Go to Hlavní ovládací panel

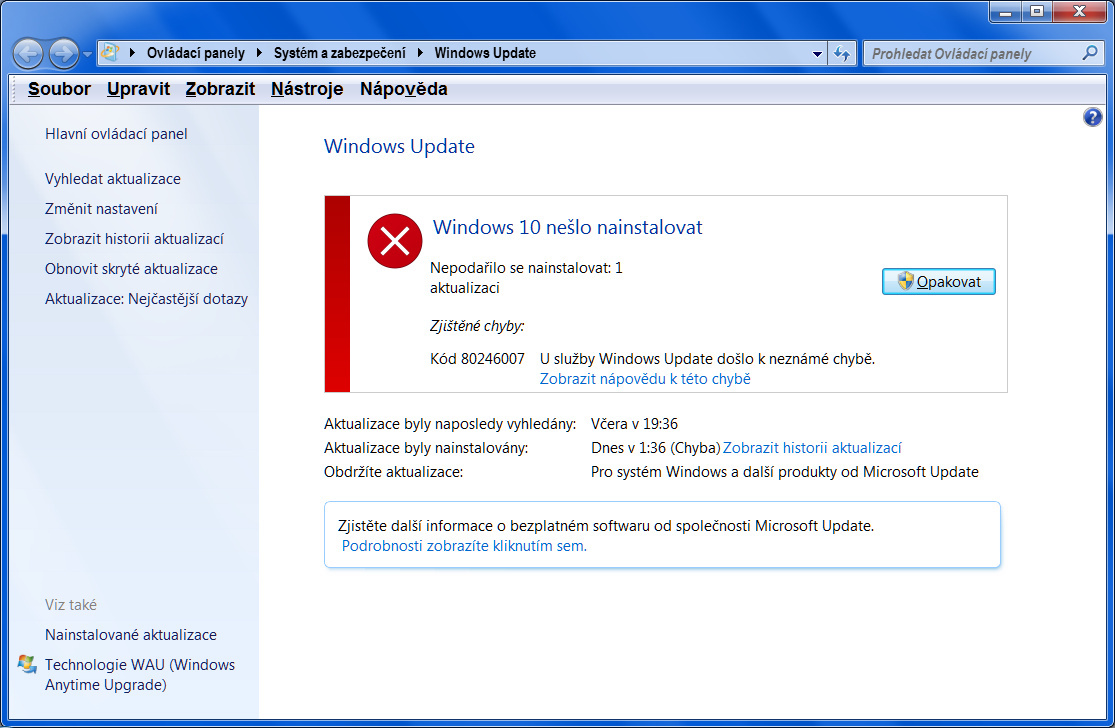click(x=116, y=134)
